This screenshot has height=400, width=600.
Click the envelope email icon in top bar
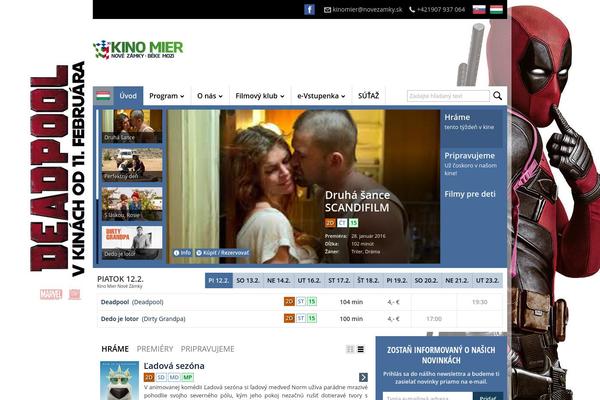tap(327, 10)
